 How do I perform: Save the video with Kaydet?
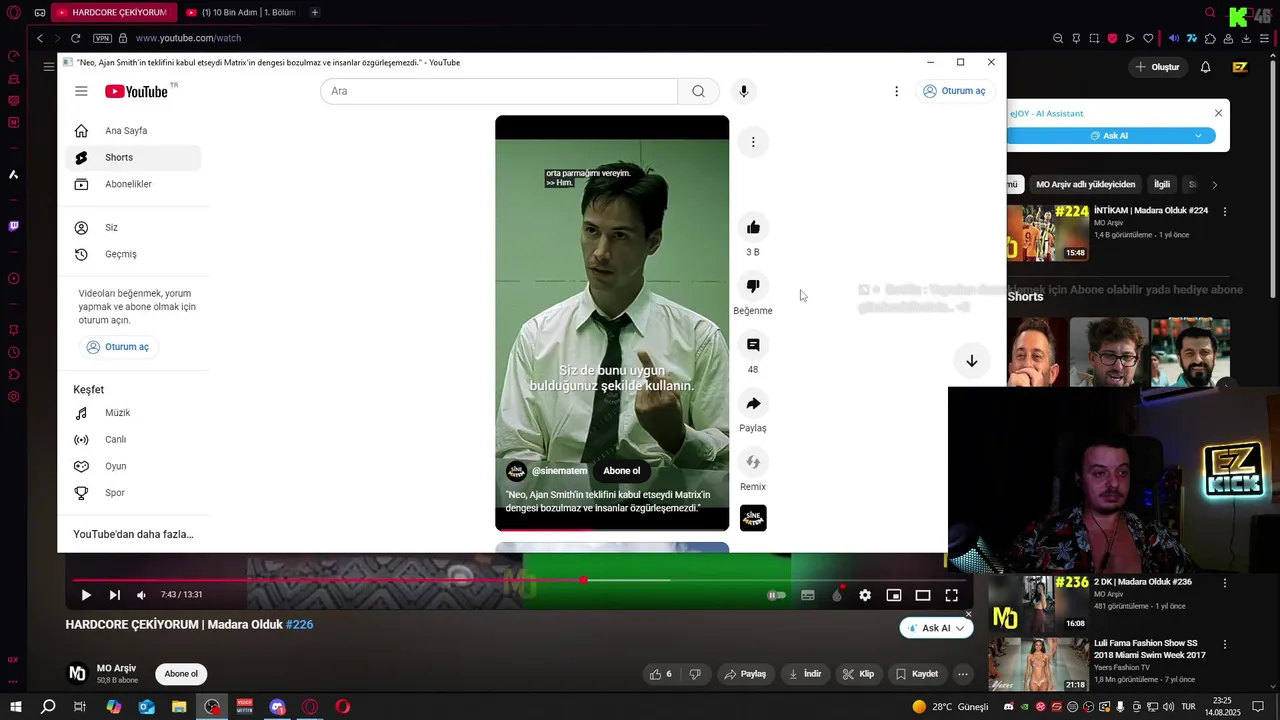[x=917, y=674]
